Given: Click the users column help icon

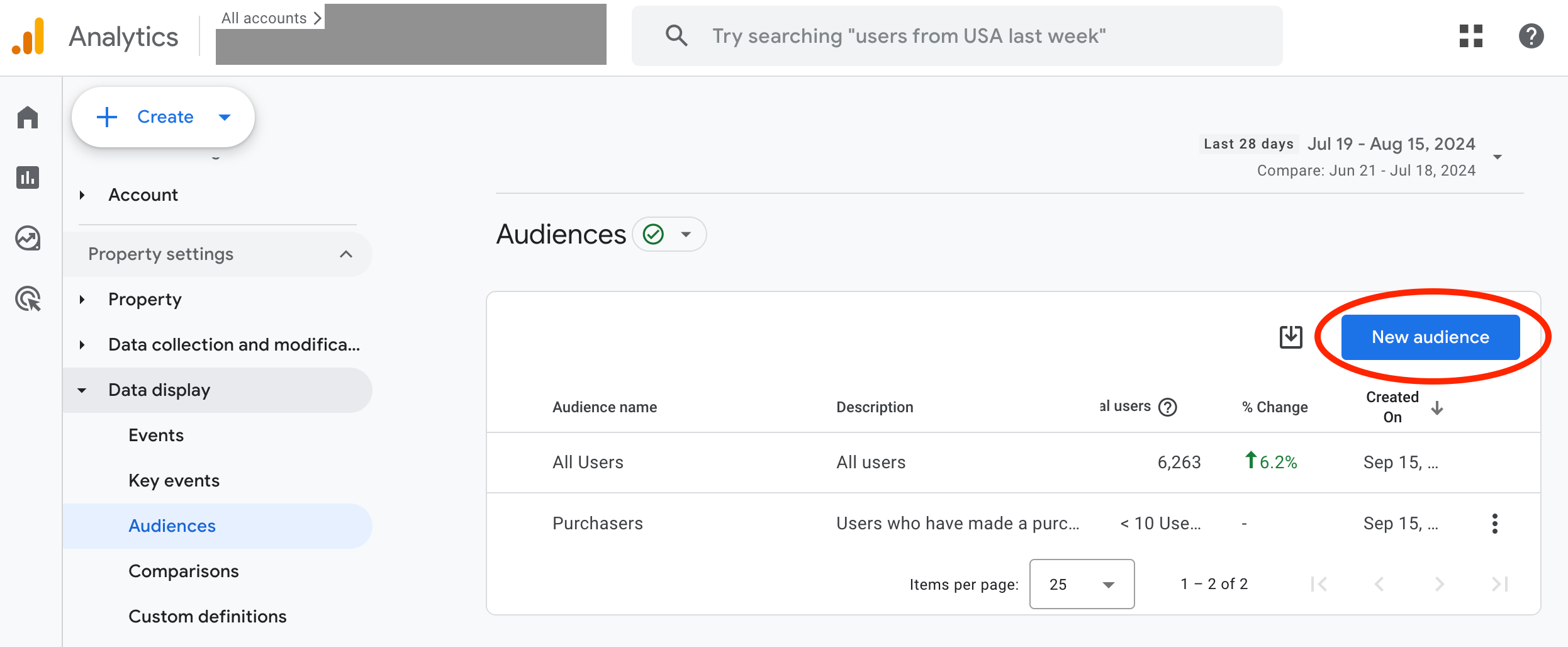Looking at the screenshot, I should tap(1168, 407).
